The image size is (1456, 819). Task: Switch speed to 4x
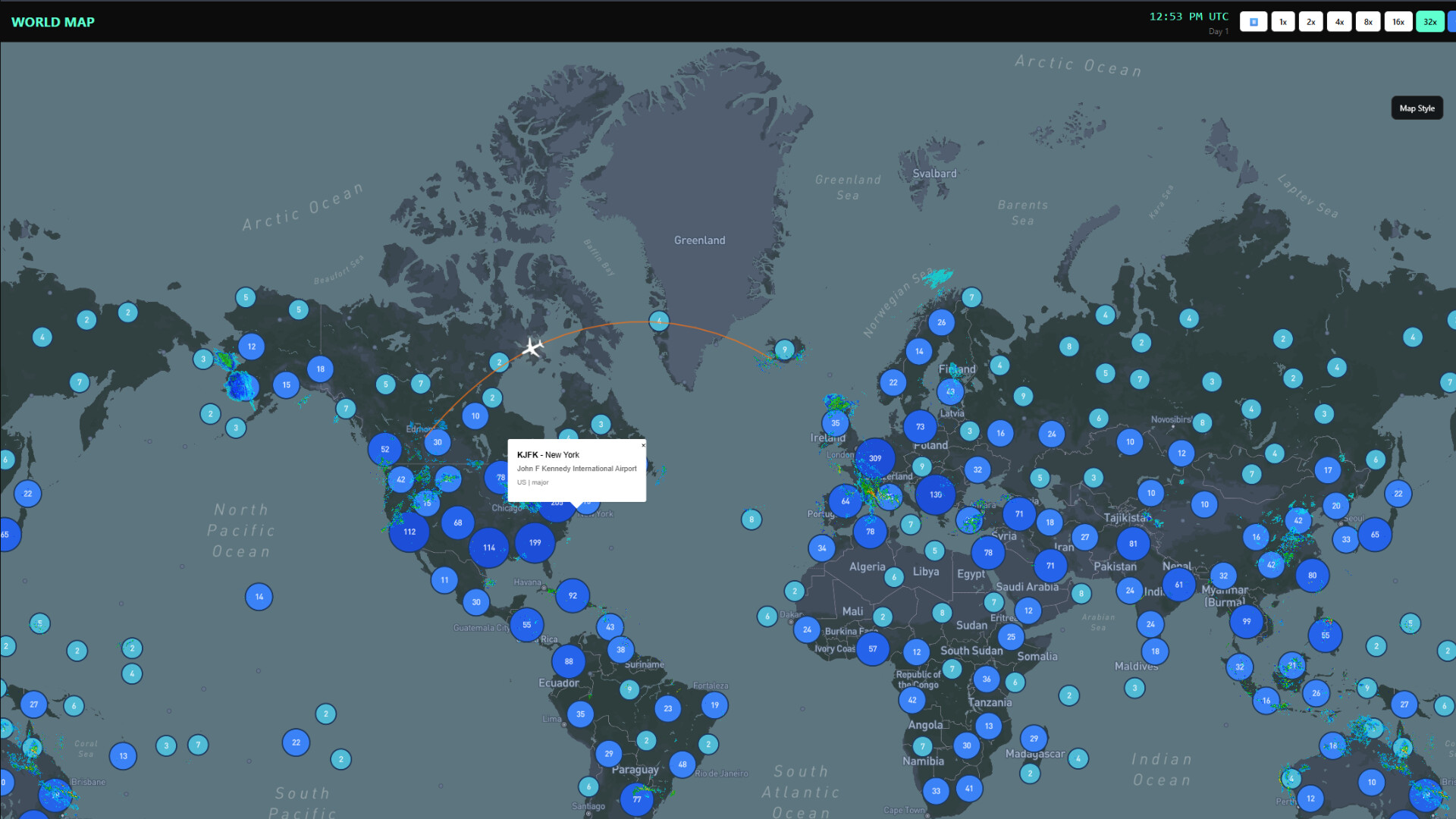[x=1339, y=22]
